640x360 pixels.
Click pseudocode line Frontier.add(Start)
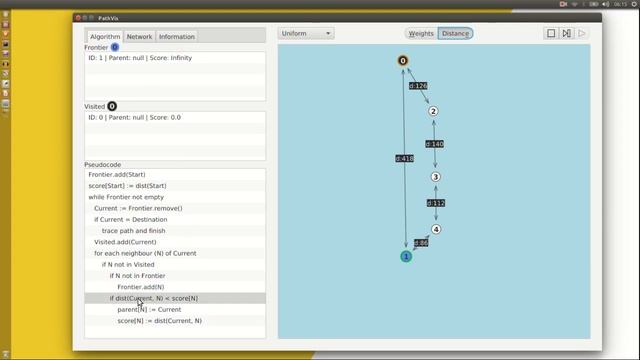175,174
